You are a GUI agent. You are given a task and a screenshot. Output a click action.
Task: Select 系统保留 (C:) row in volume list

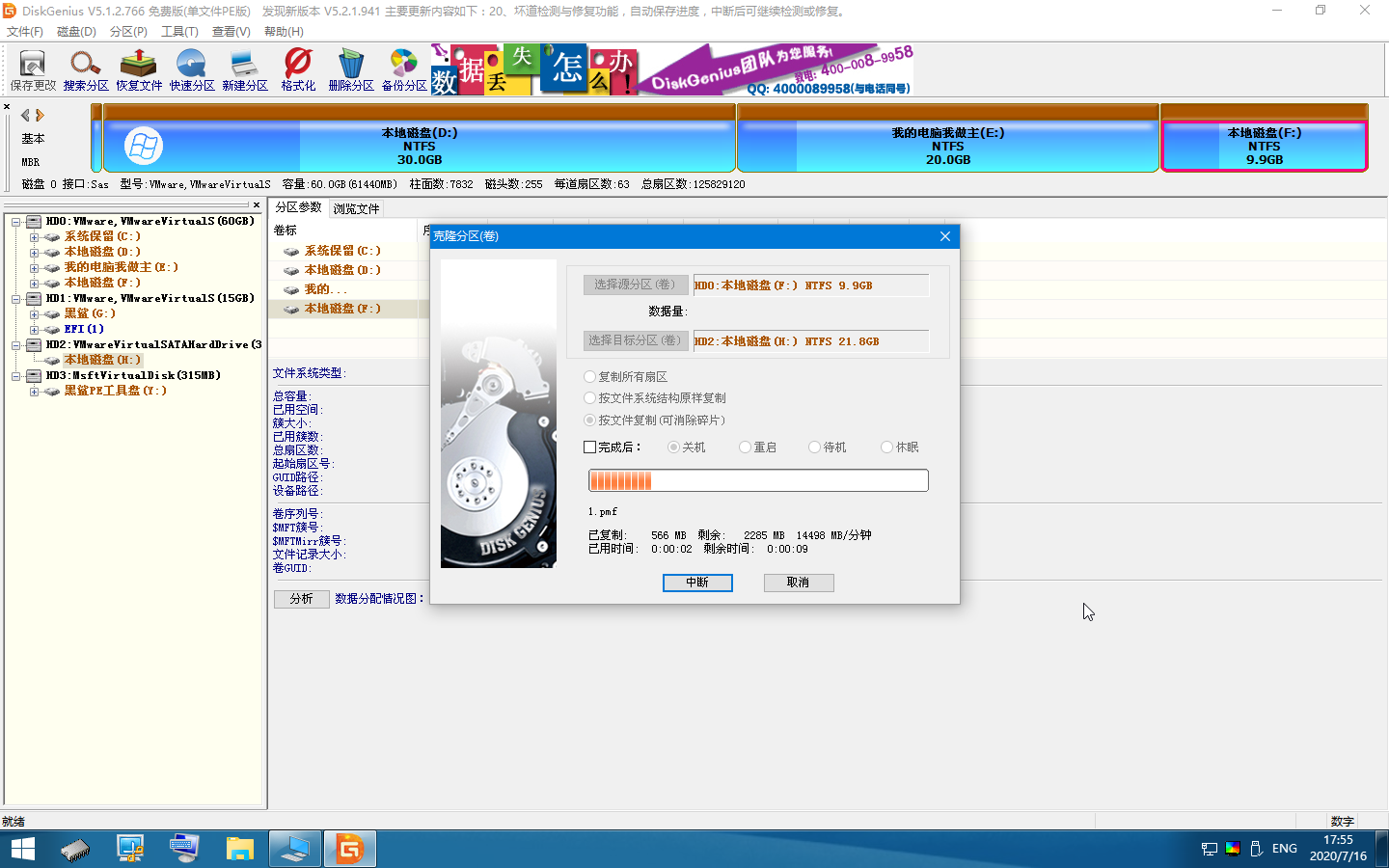(342, 251)
